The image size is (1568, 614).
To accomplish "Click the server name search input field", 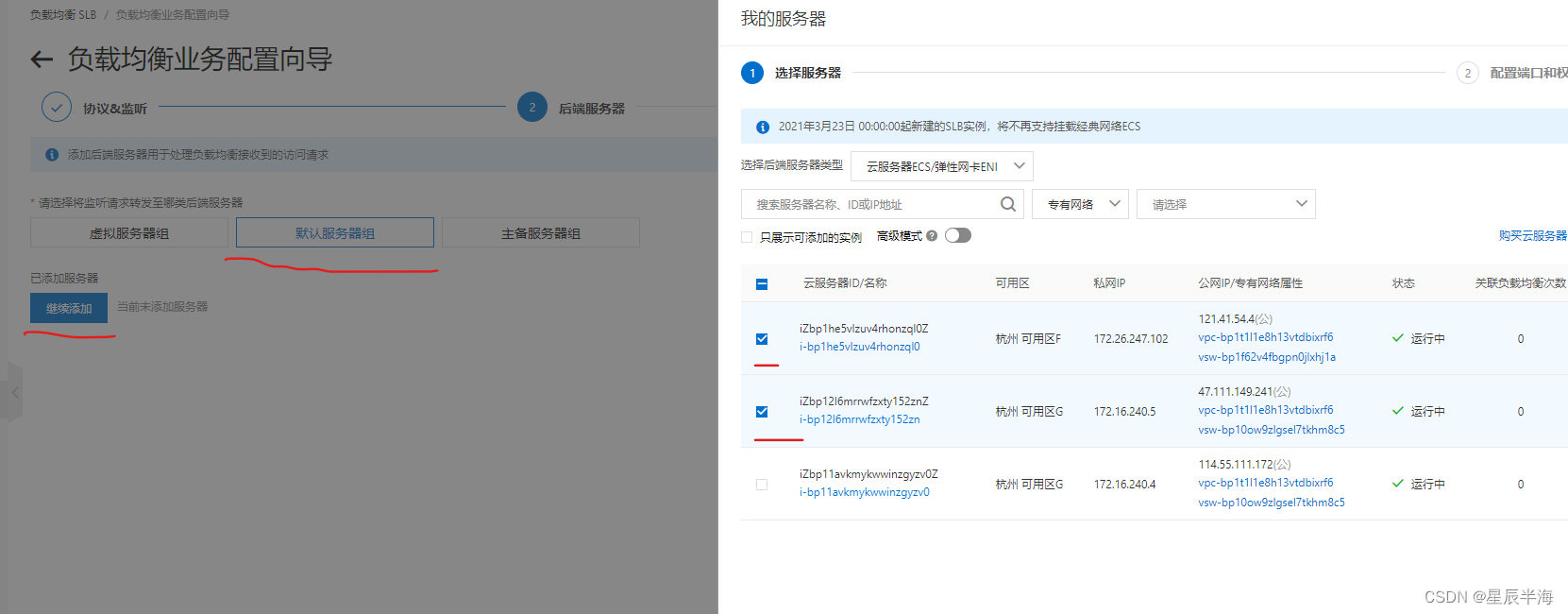I will coord(873,204).
